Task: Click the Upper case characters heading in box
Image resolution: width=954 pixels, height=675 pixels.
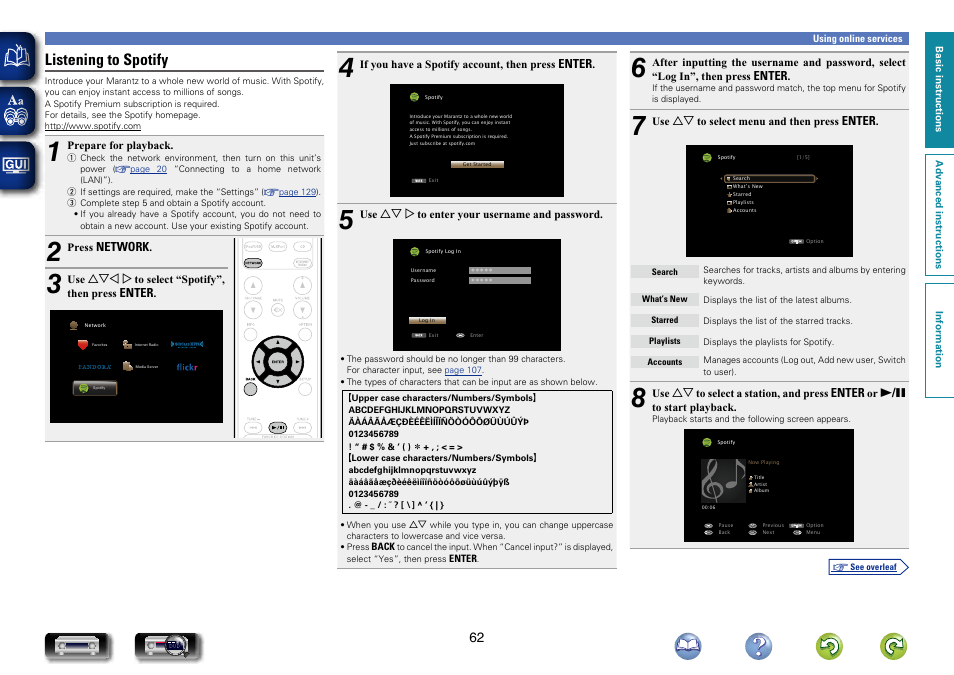Action: coord(442,398)
